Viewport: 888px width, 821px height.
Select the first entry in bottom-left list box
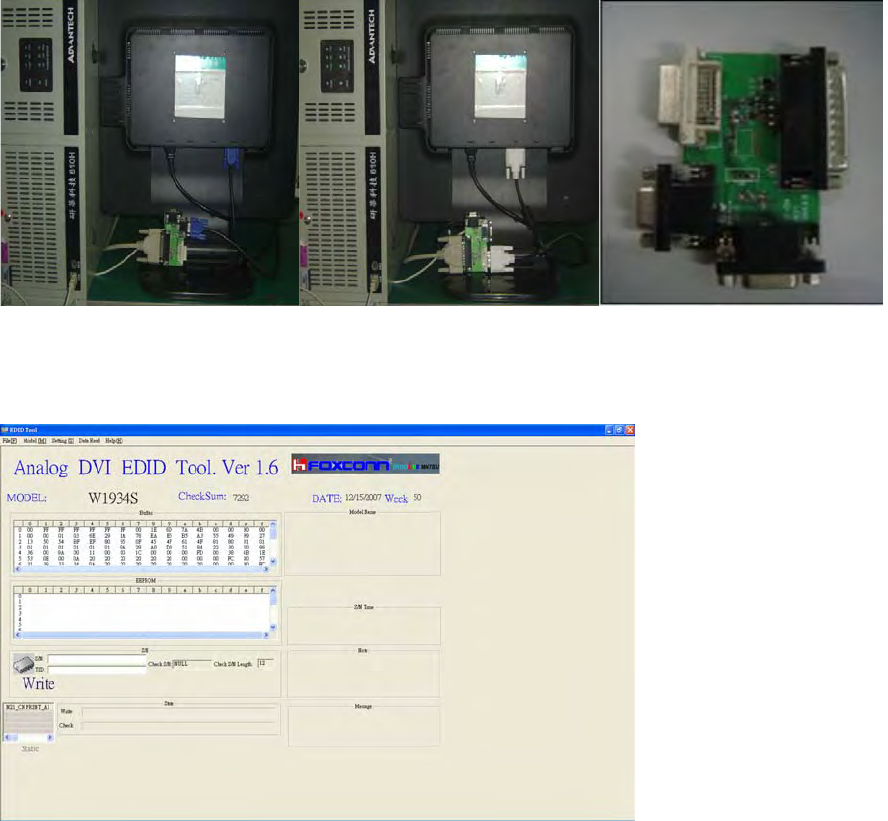click(x=27, y=707)
